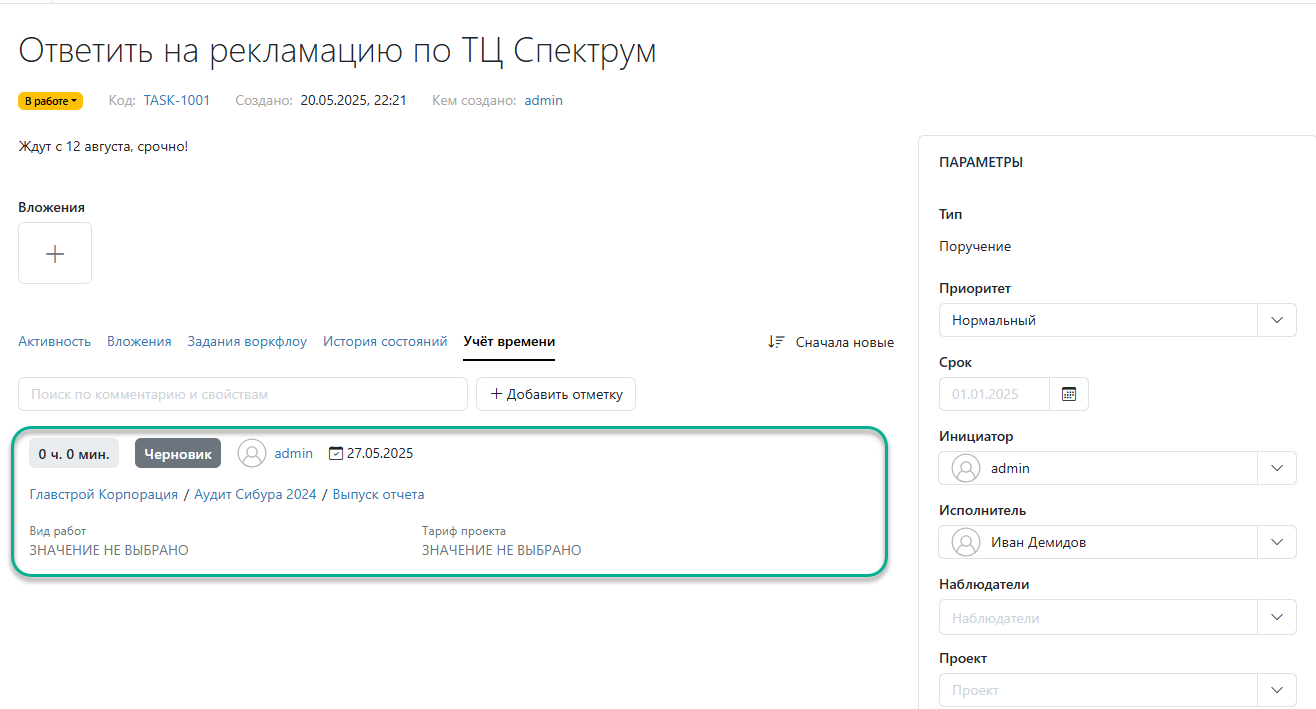
Task: Toggle 'Сначала новые' sorting
Action: point(845,342)
